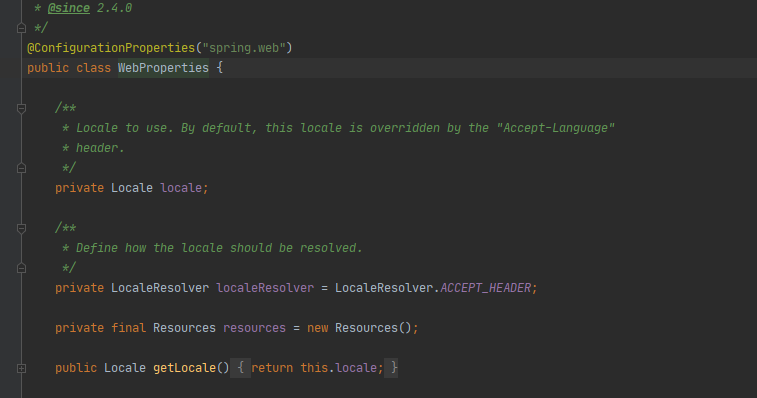757x398 pixels.
Task: Click the getLocale method name
Action: pos(184,368)
